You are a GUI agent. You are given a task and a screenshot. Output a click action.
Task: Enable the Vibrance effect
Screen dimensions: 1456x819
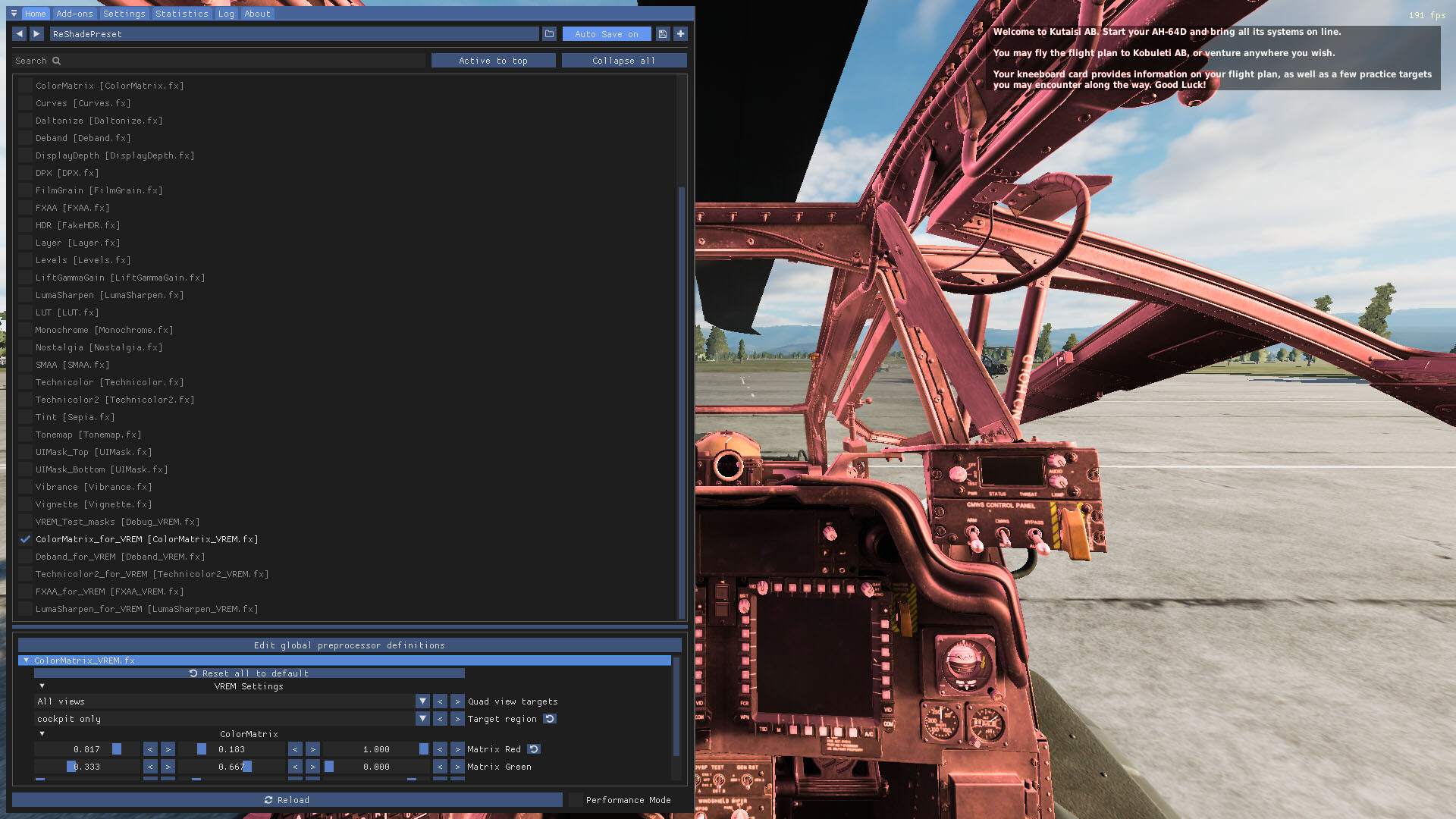[25, 487]
